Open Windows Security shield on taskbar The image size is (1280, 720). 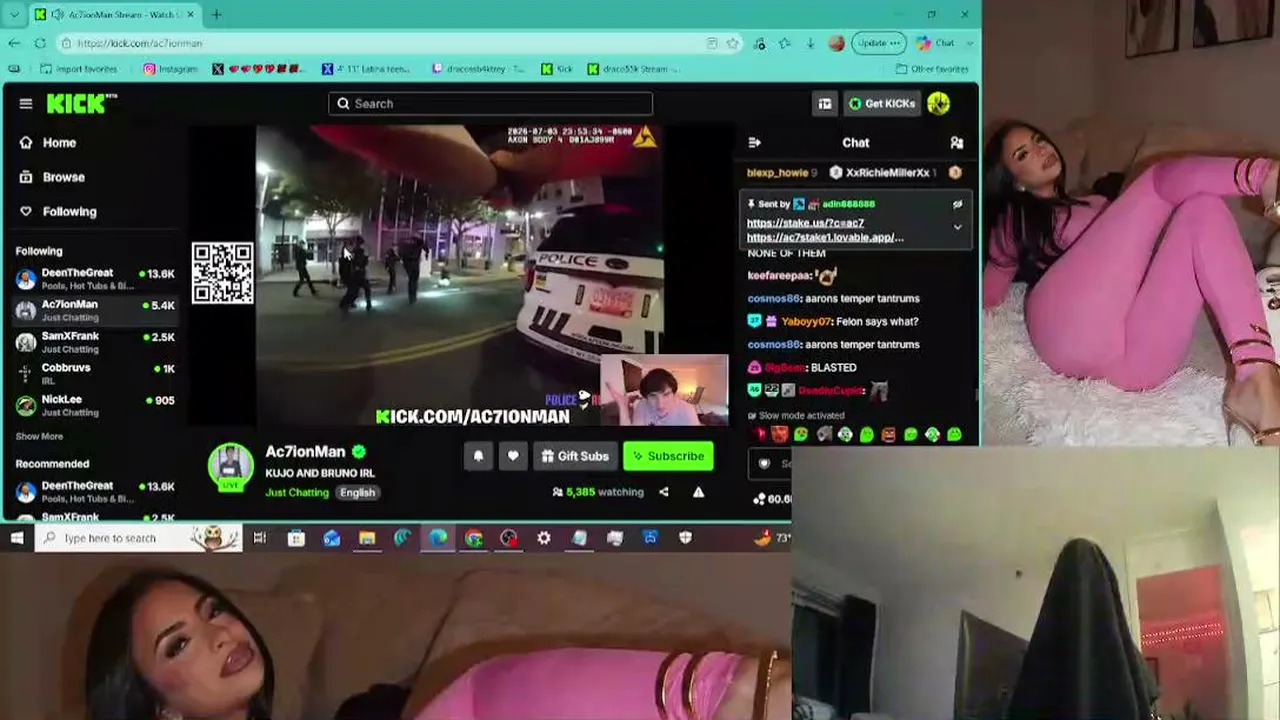click(685, 538)
